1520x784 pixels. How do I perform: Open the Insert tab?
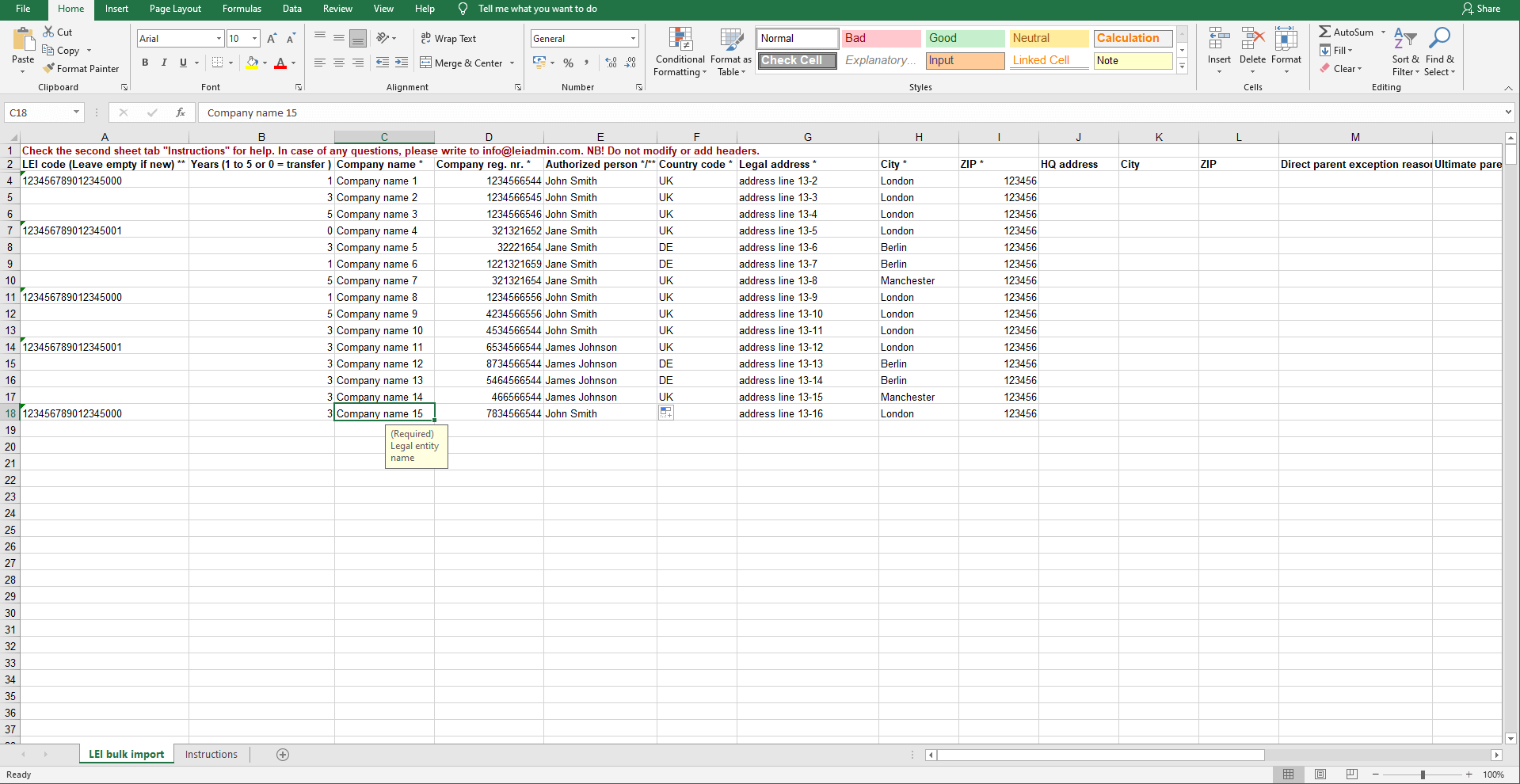[116, 9]
